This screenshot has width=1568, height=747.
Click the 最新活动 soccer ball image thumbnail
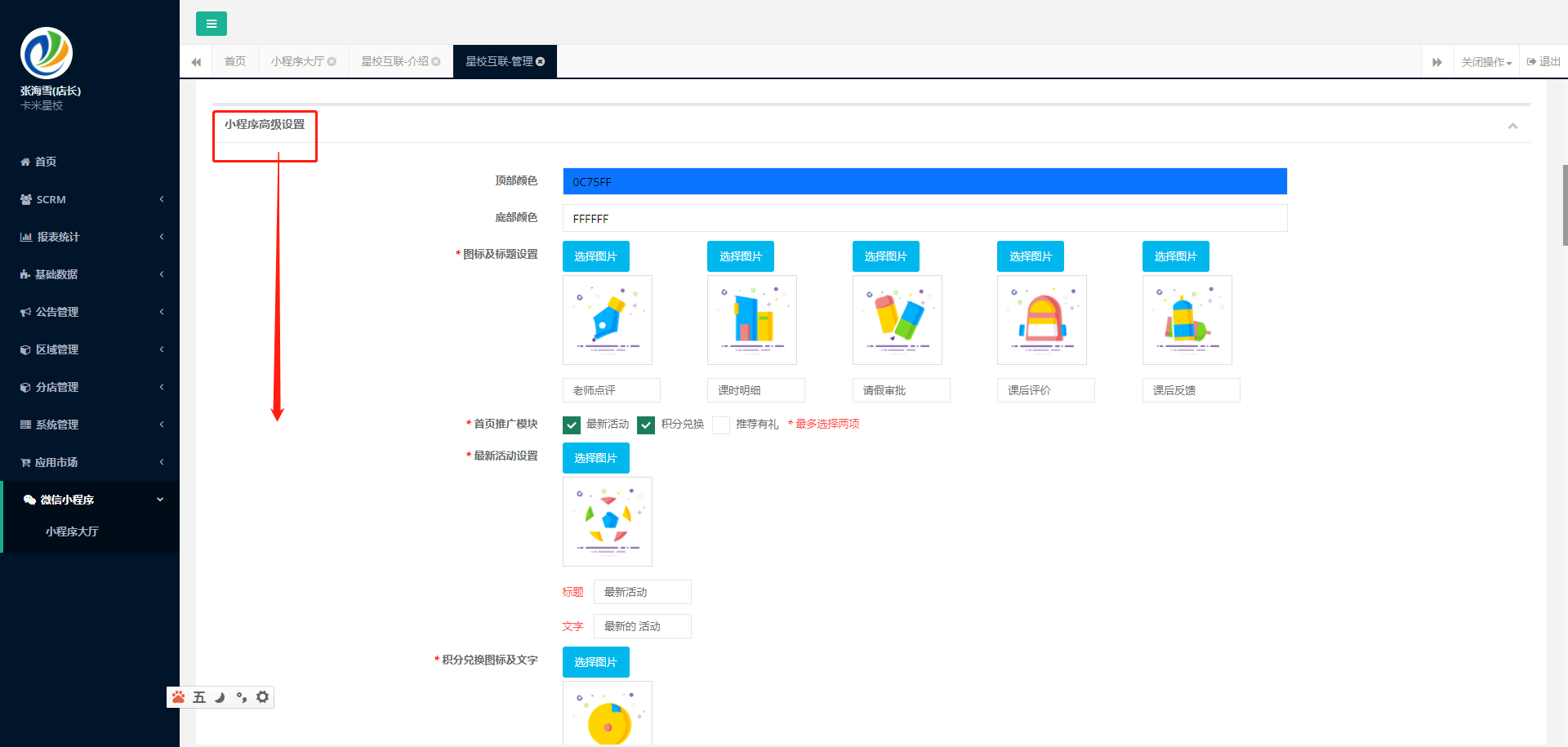tap(608, 522)
